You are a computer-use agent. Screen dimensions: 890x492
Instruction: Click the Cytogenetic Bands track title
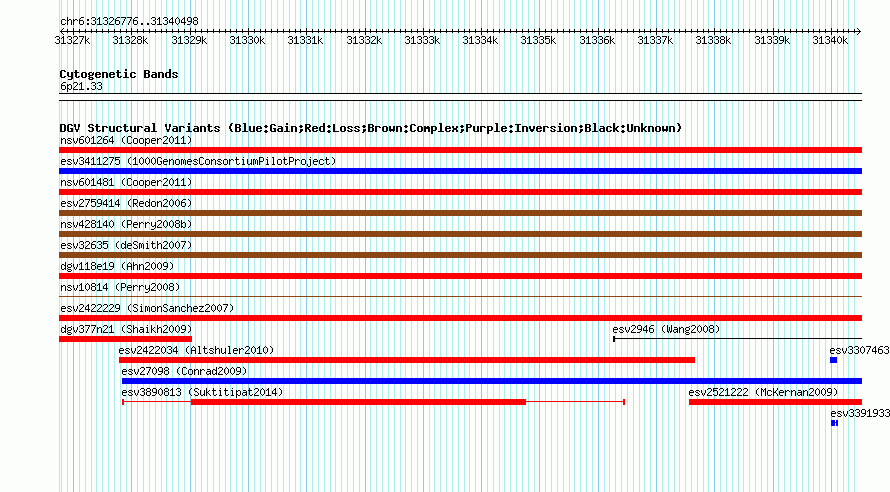[x=119, y=74]
